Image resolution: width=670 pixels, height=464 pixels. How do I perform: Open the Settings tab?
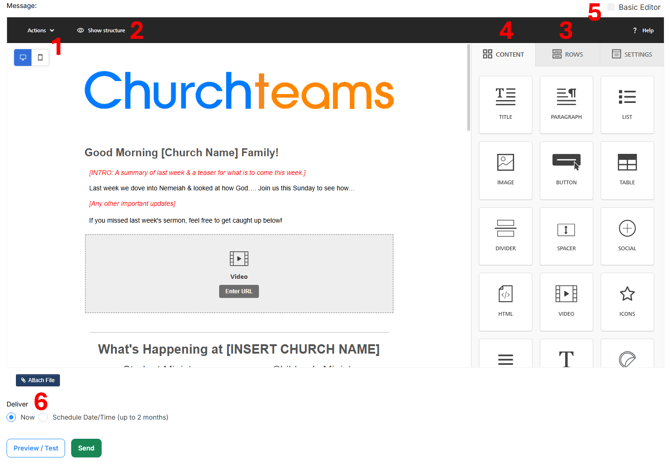pyautogui.click(x=632, y=54)
